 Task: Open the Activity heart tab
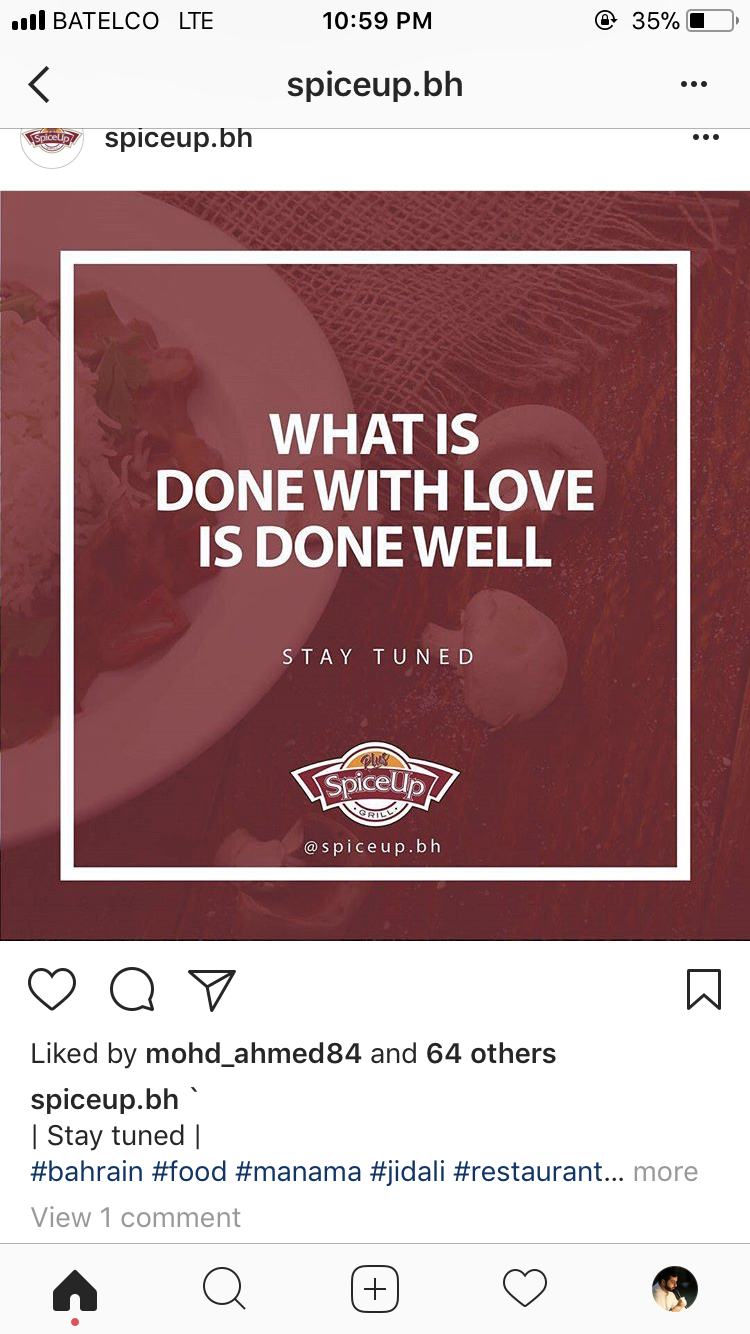[x=525, y=1289]
